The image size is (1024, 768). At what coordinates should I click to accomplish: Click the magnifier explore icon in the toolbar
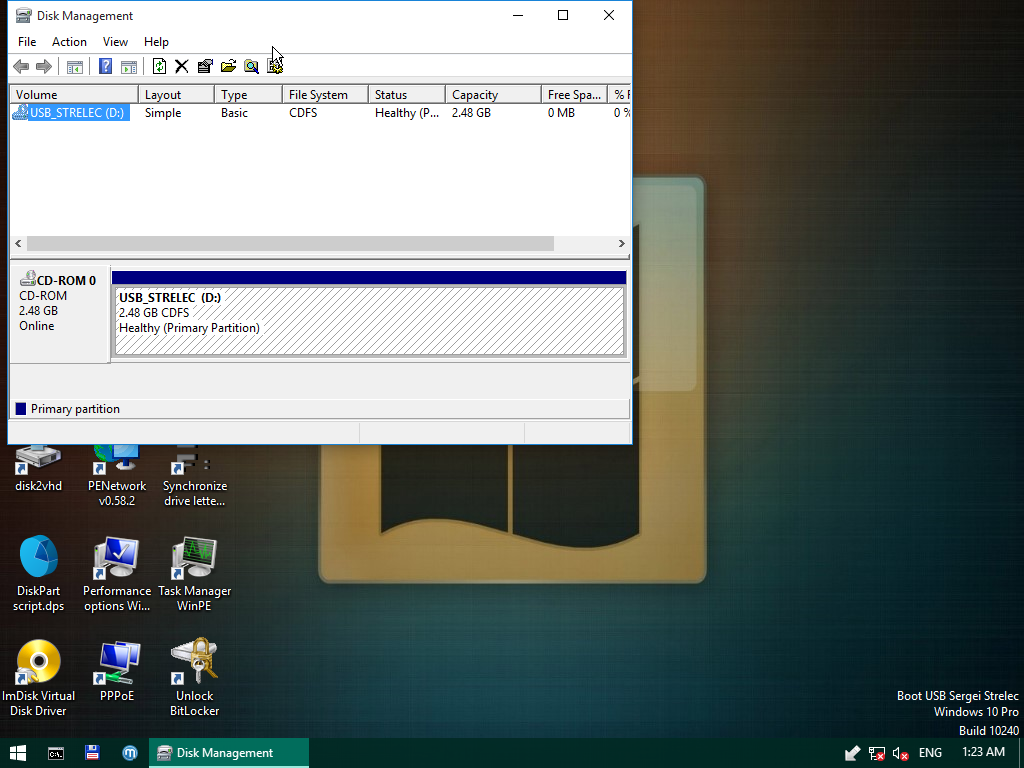click(x=251, y=66)
